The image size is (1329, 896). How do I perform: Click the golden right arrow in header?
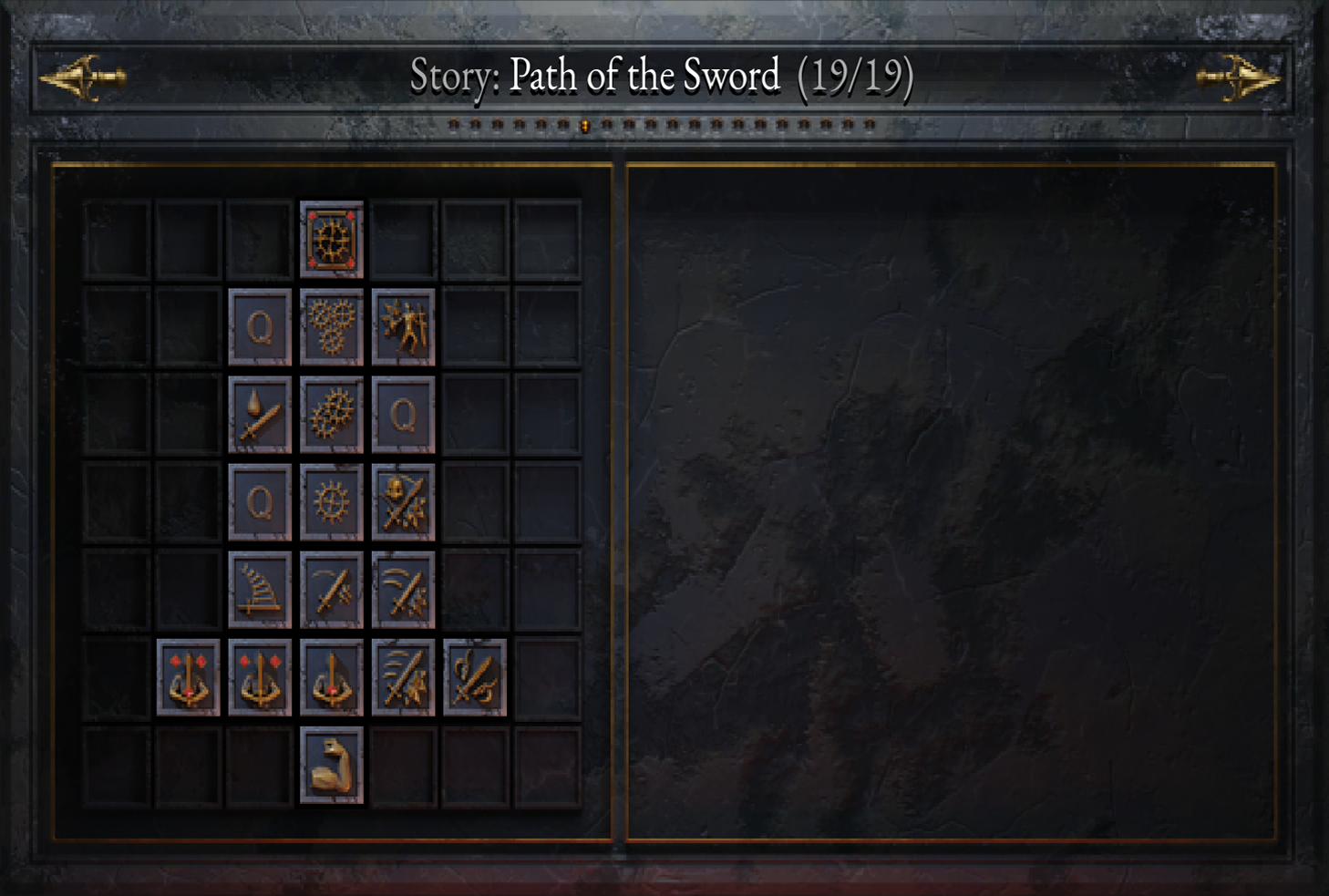point(1239,77)
